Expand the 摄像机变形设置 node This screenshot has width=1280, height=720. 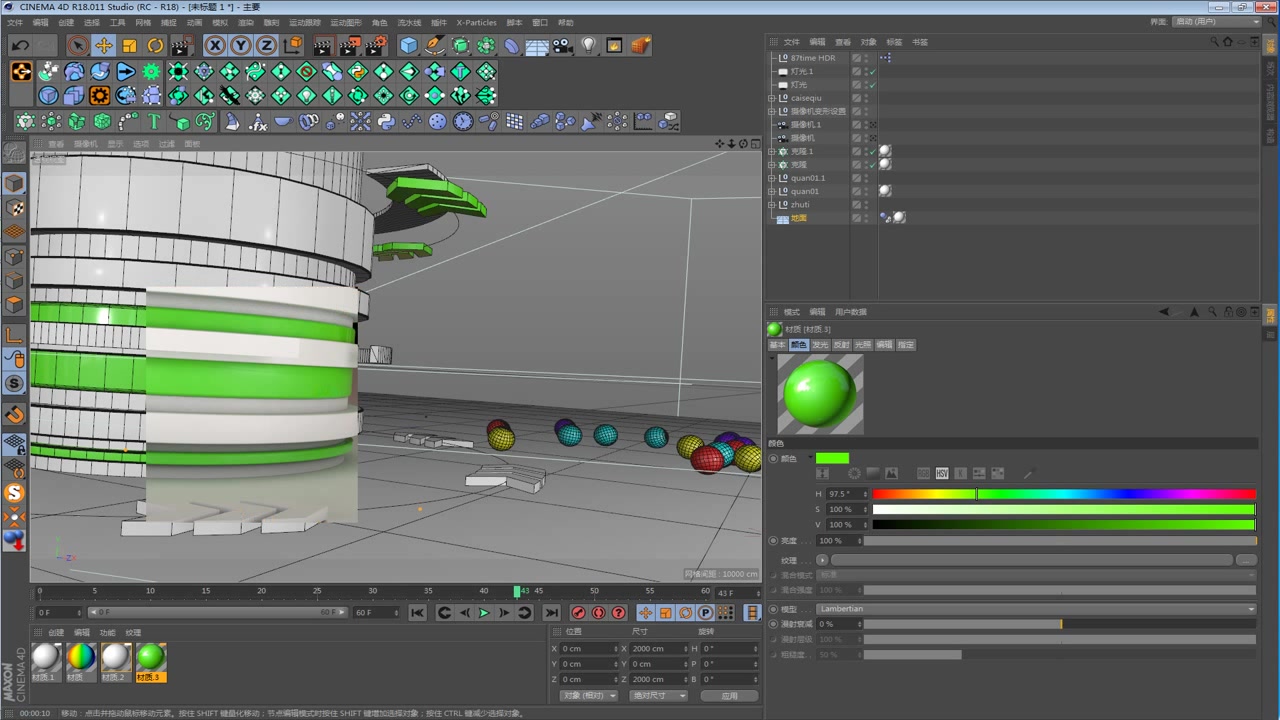pyautogui.click(x=771, y=111)
